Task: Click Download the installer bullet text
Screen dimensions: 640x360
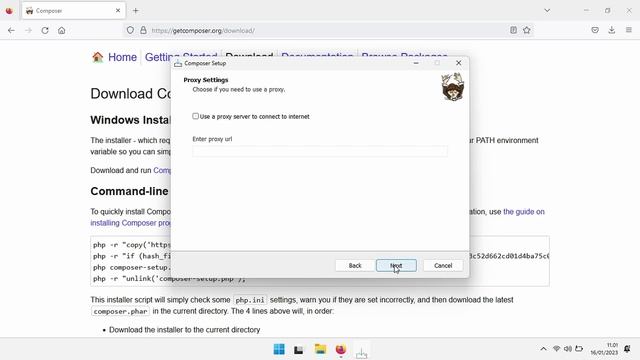Action: (x=184, y=330)
